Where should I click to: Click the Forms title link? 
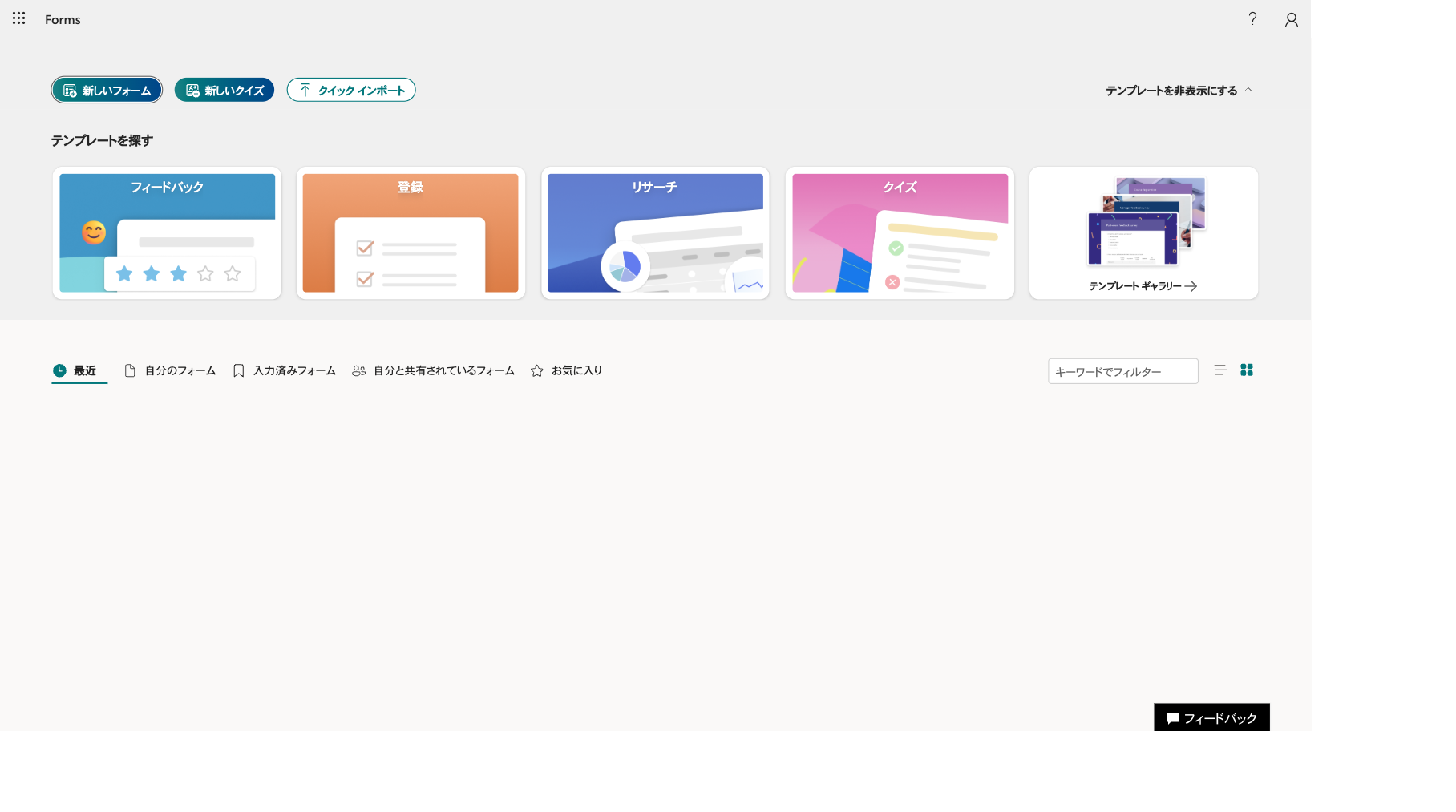pyautogui.click(x=63, y=19)
